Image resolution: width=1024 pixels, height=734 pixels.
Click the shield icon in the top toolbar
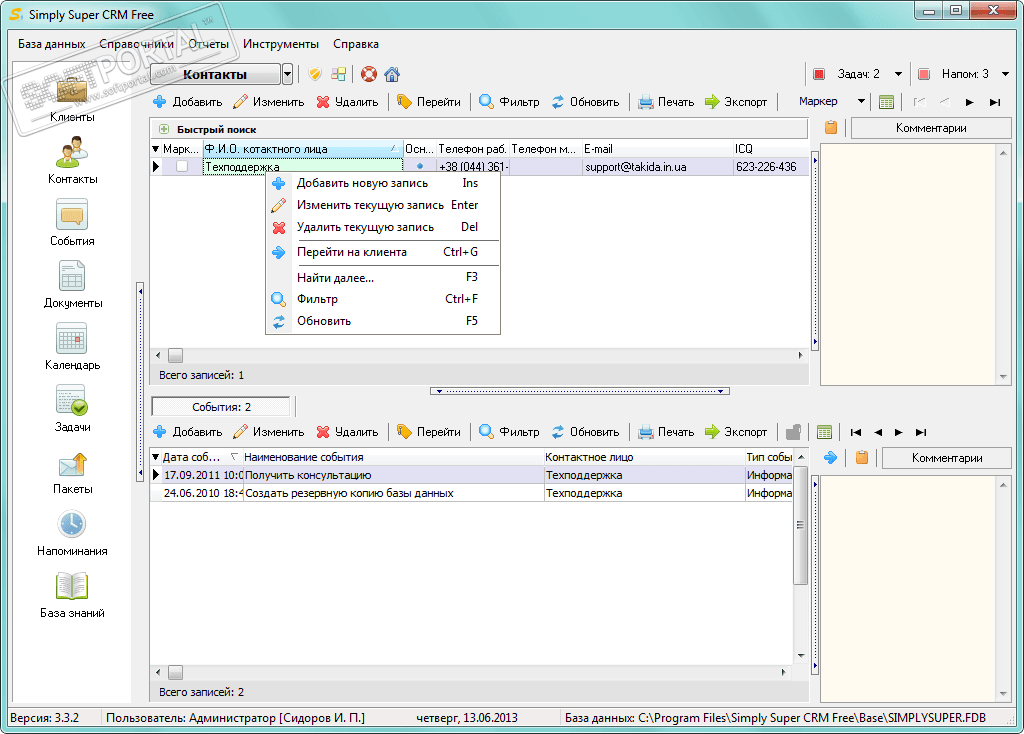(x=315, y=74)
